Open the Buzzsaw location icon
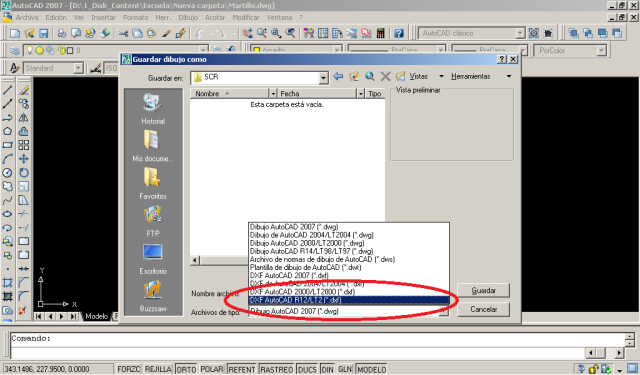 pyautogui.click(x=153, y=296)
